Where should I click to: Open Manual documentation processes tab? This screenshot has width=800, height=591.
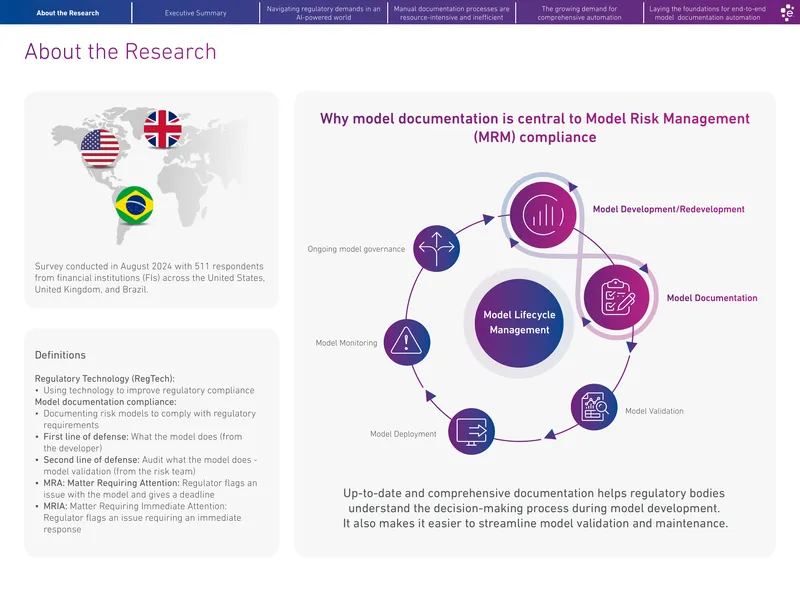tap(452, 13)
